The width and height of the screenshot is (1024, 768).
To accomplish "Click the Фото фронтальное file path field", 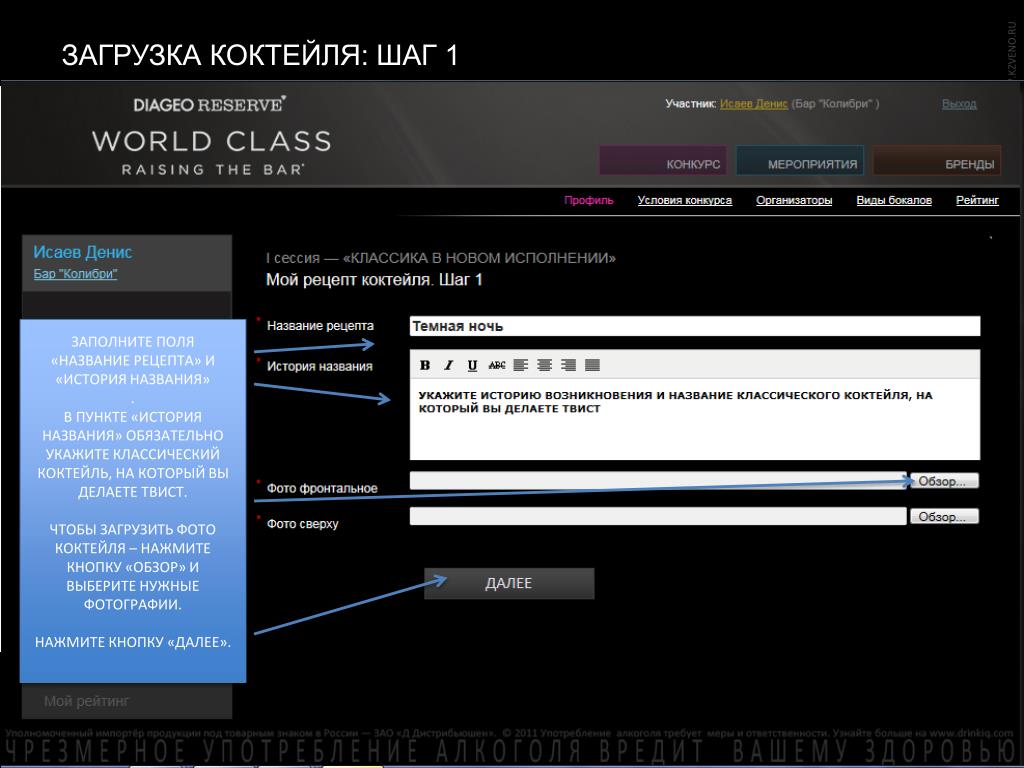I will pos(658,481).
